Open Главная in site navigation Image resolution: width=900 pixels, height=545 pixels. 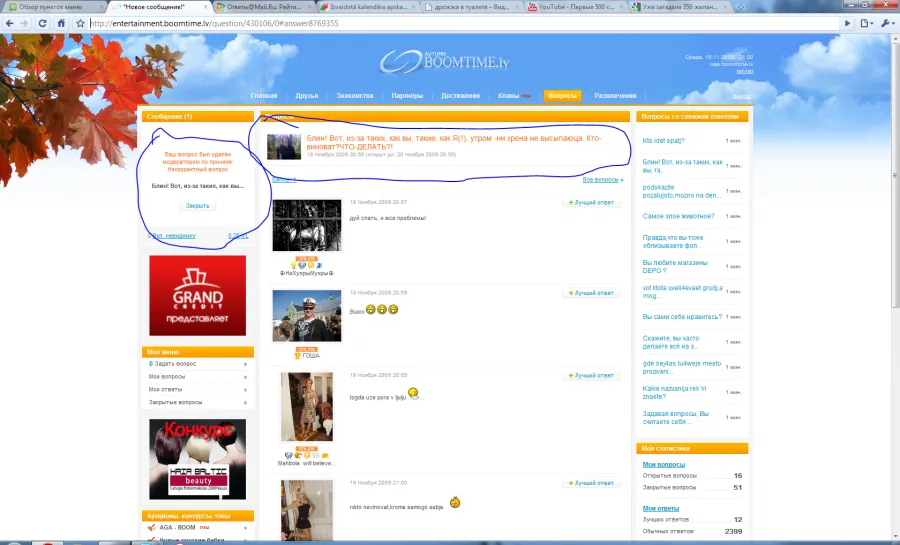[263, 96]
